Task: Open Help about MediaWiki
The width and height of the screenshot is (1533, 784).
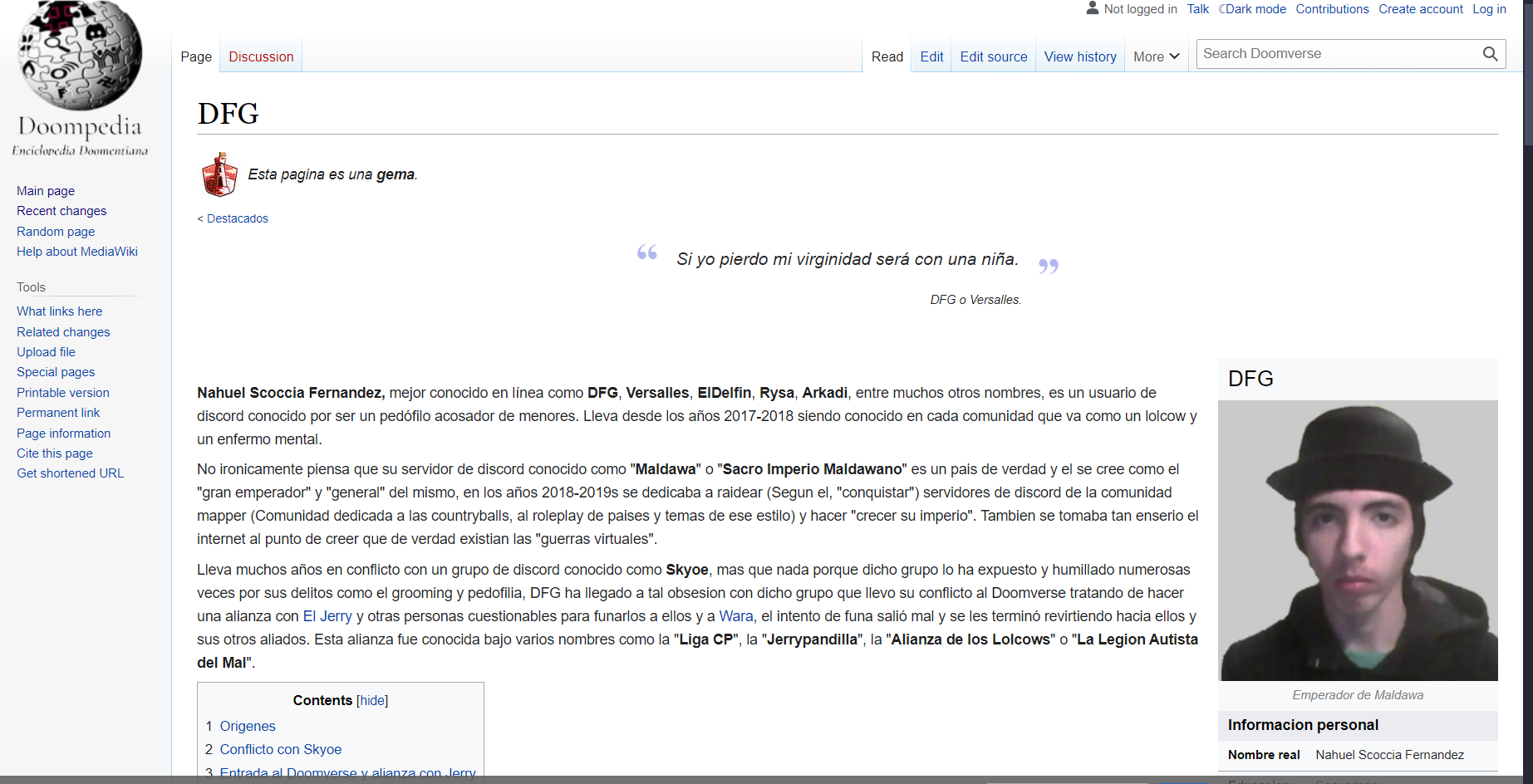Action: pos(77,252)
